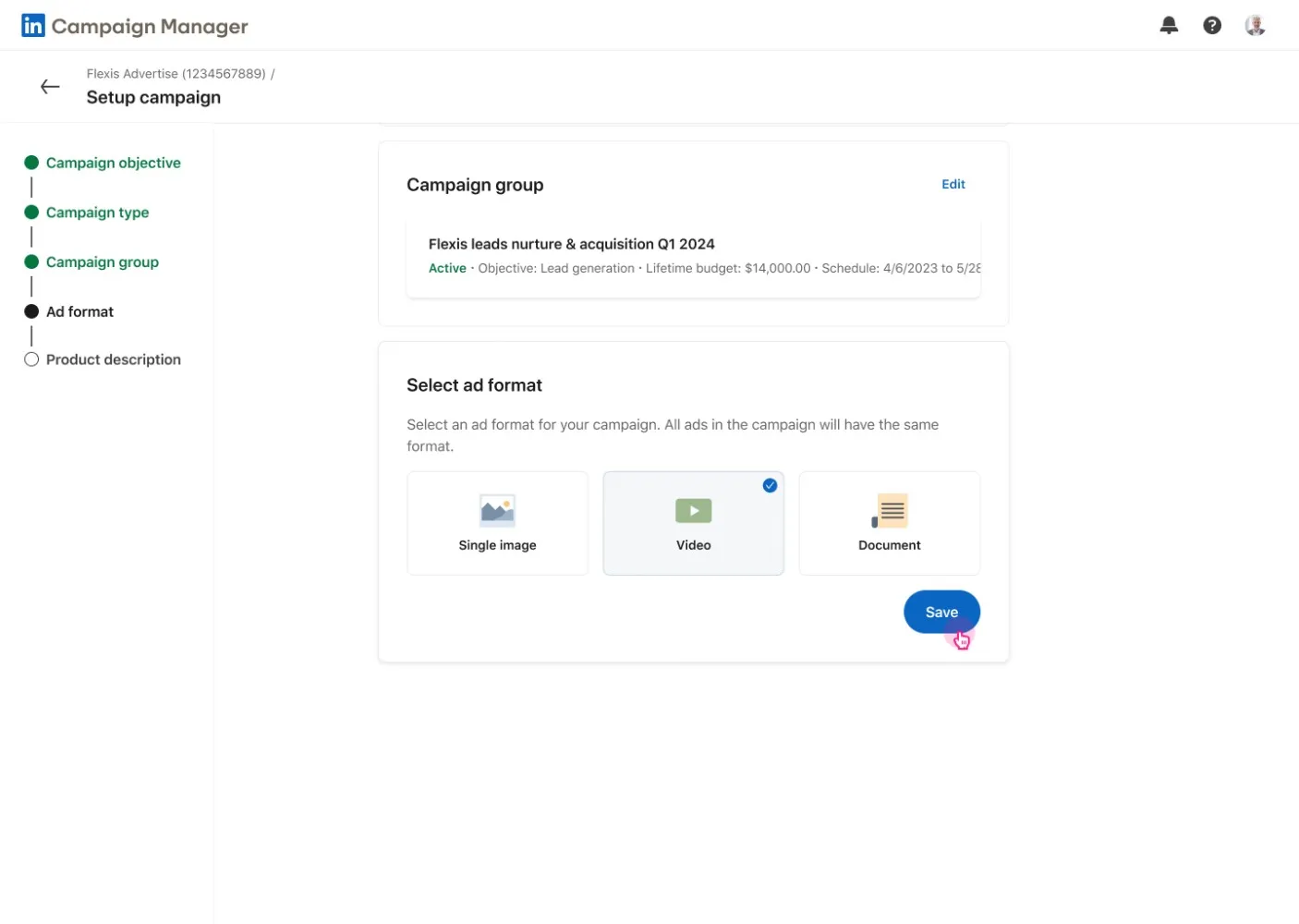Toggle the blue checkmark on Video card

(770, 486)
